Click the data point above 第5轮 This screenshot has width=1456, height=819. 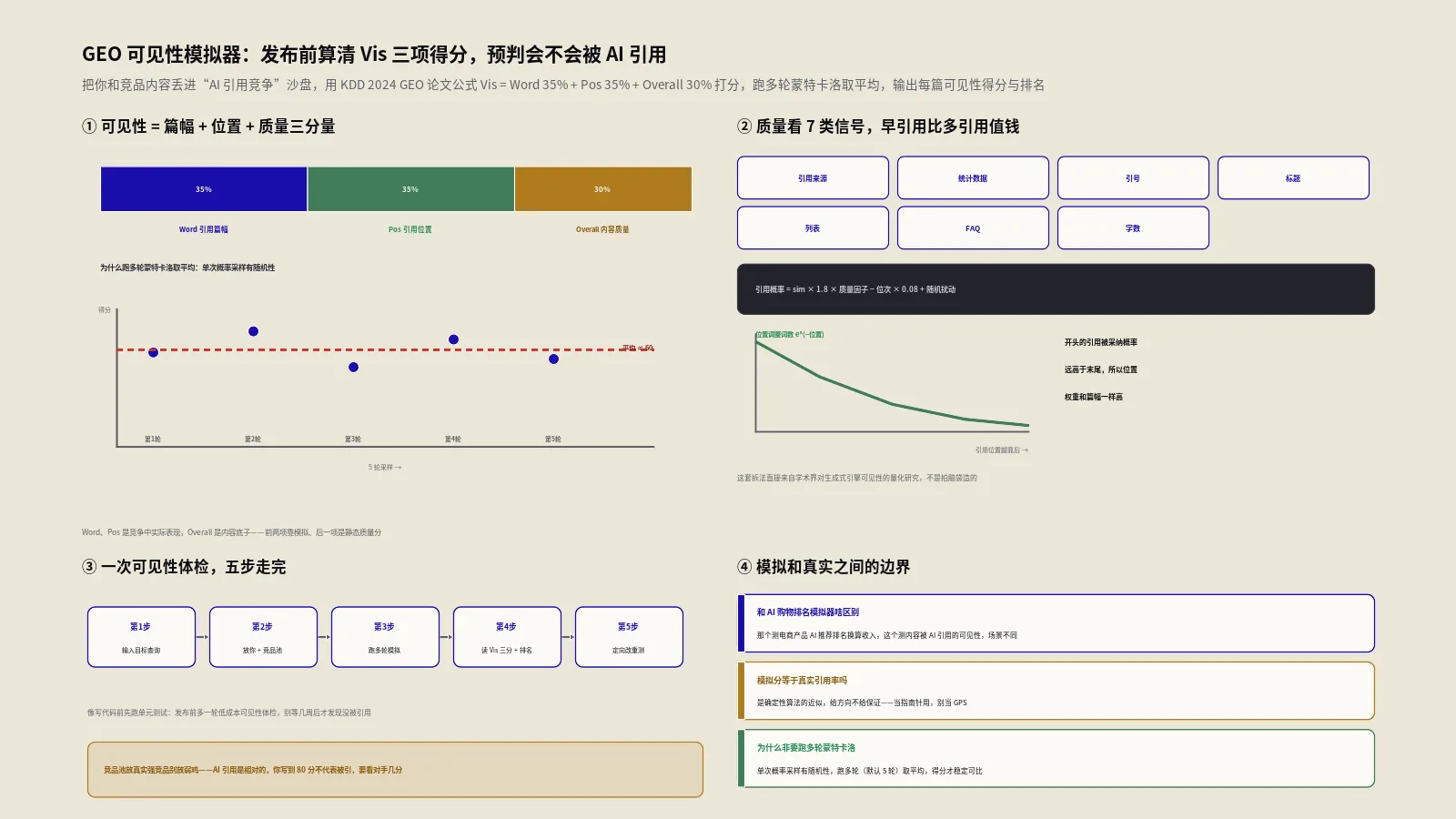553,359
